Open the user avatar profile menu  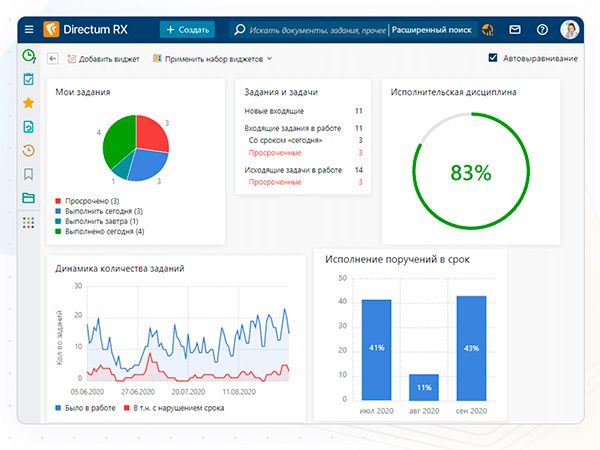coord(569,29)
